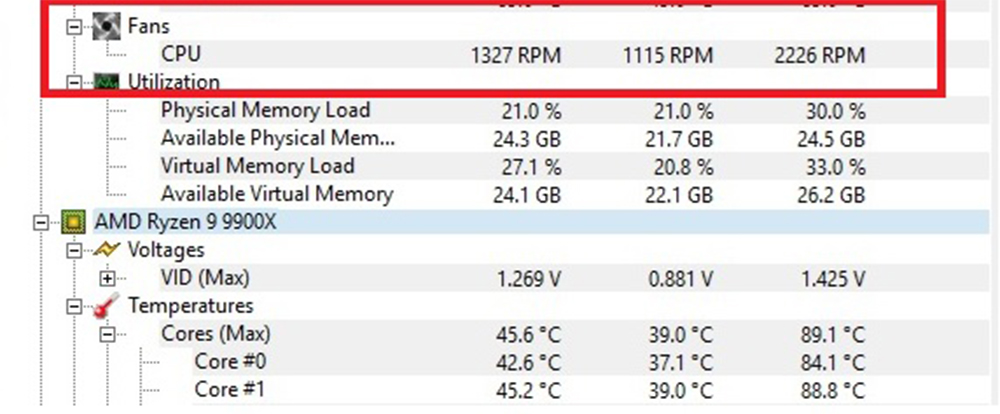
Task: Select Available Physical Memory row
Action: (278, 138)
